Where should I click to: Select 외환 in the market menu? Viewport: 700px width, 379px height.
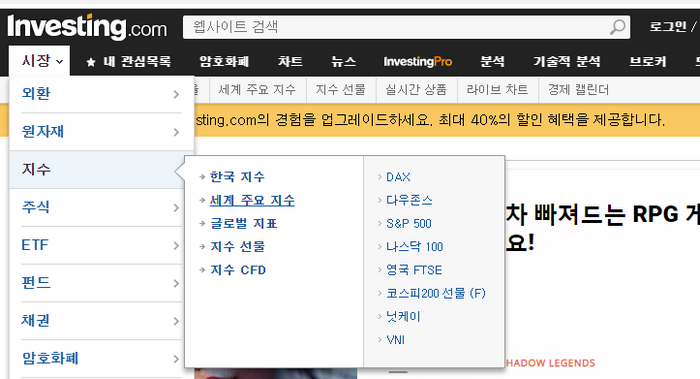click(x=36, y=94)
